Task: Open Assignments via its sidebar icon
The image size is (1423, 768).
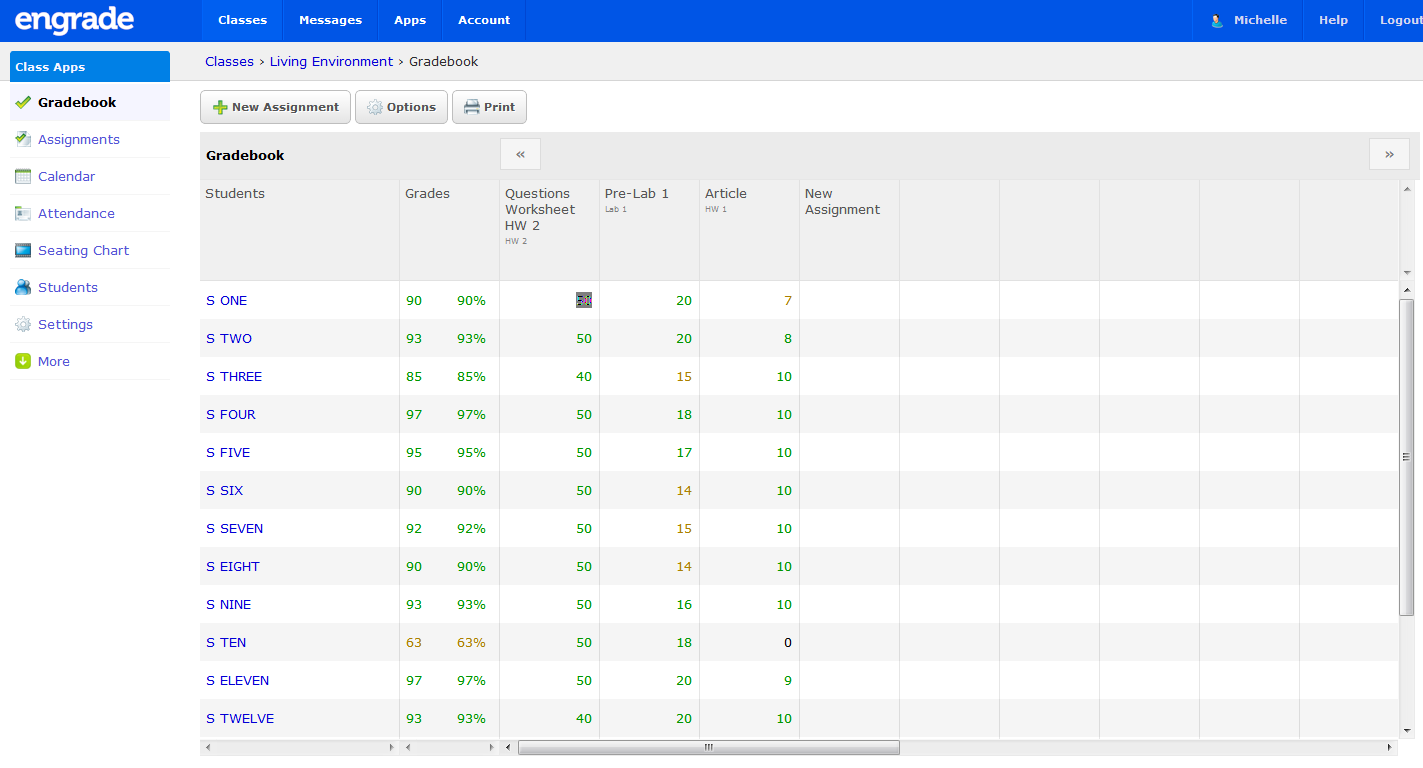Action: [x=23, y=139]
